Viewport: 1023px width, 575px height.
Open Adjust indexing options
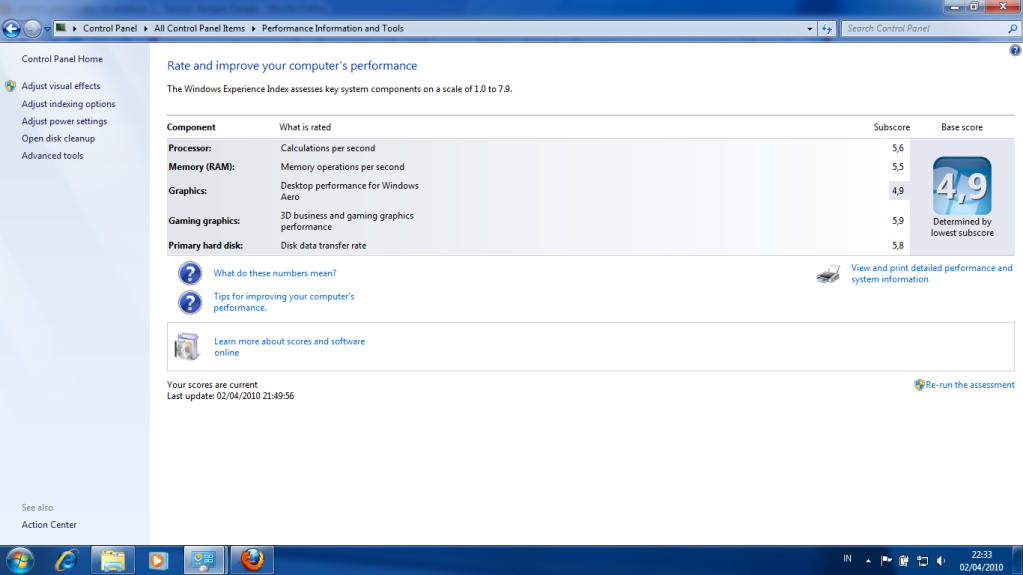click(68, 104)
